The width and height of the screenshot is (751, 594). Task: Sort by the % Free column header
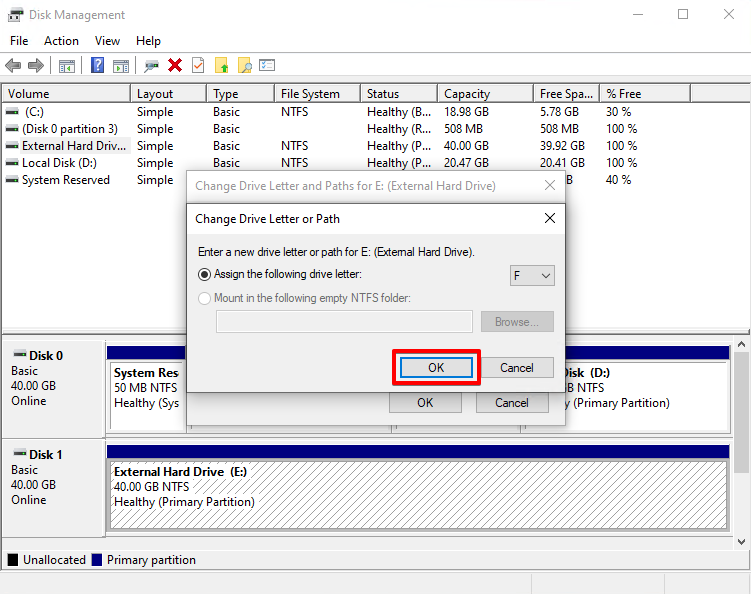tap(645, 93)
